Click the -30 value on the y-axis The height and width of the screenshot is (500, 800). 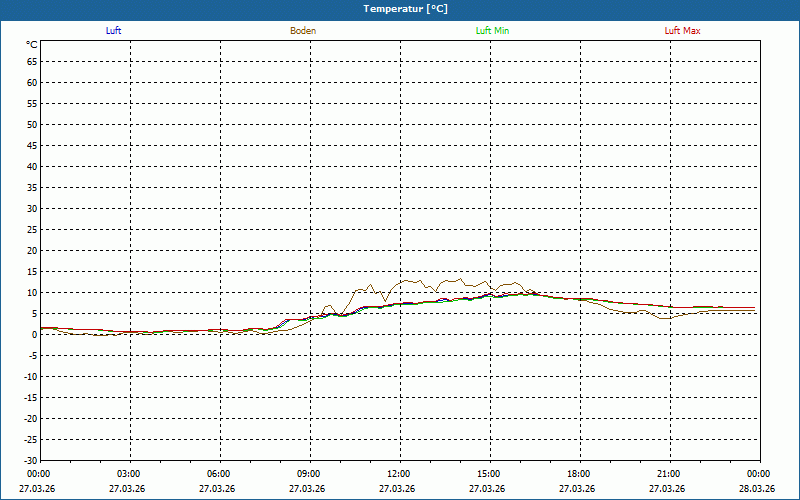(31, 461)
